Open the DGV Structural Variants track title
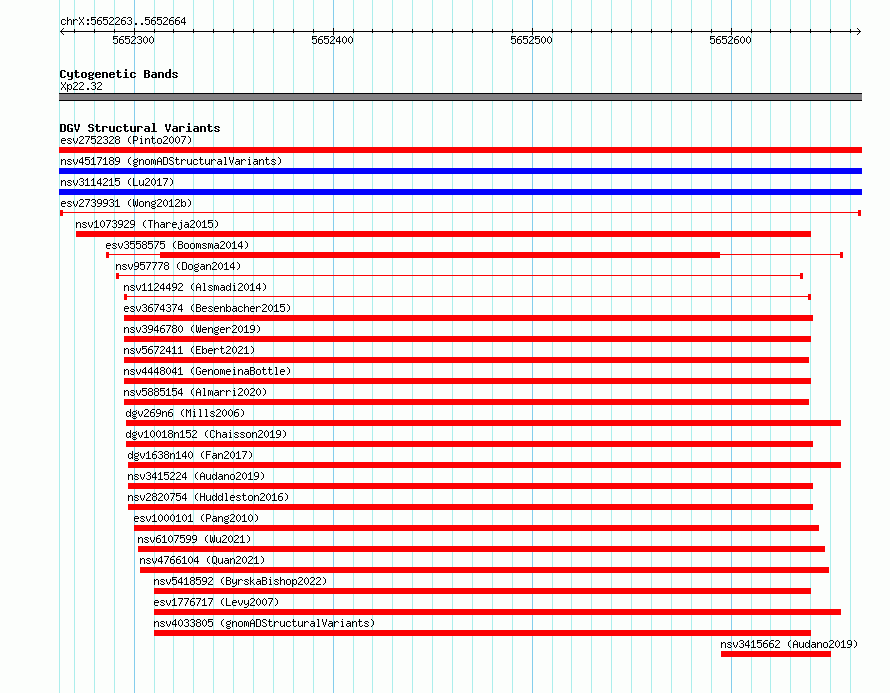The width and height of the screenshot is (890, 693). coord(140,128)
